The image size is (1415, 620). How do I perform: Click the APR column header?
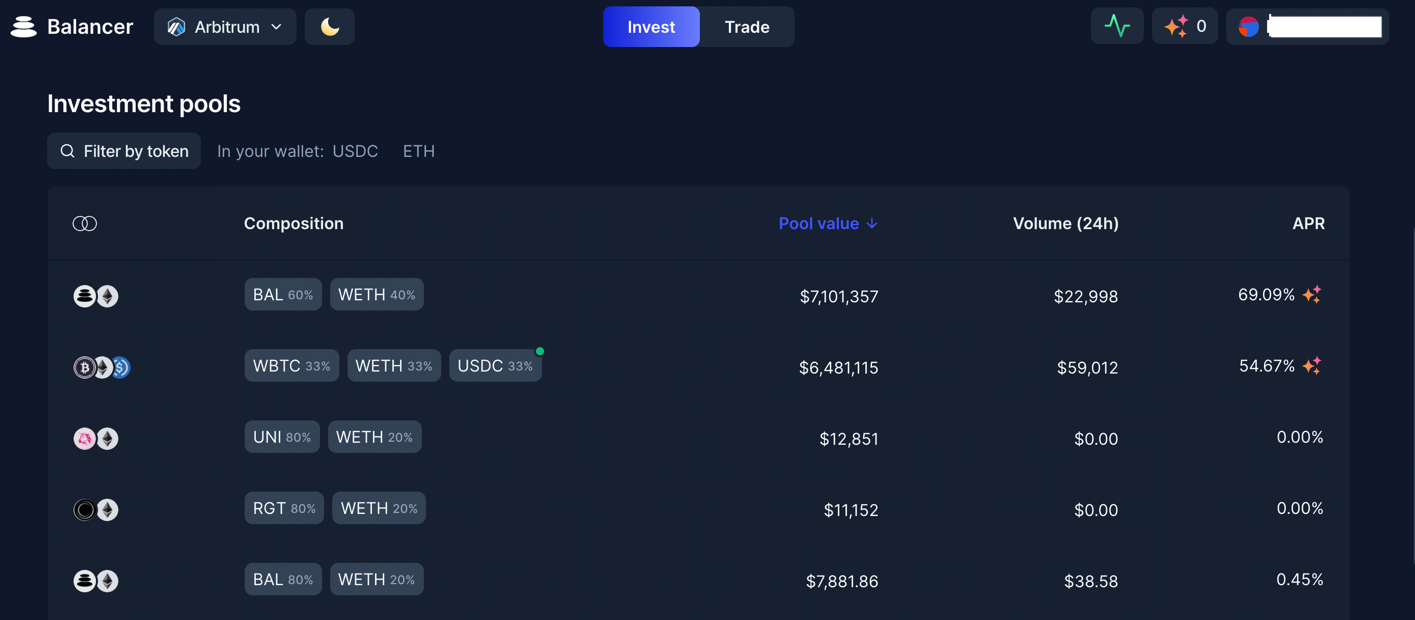[x=1308, y=223]
